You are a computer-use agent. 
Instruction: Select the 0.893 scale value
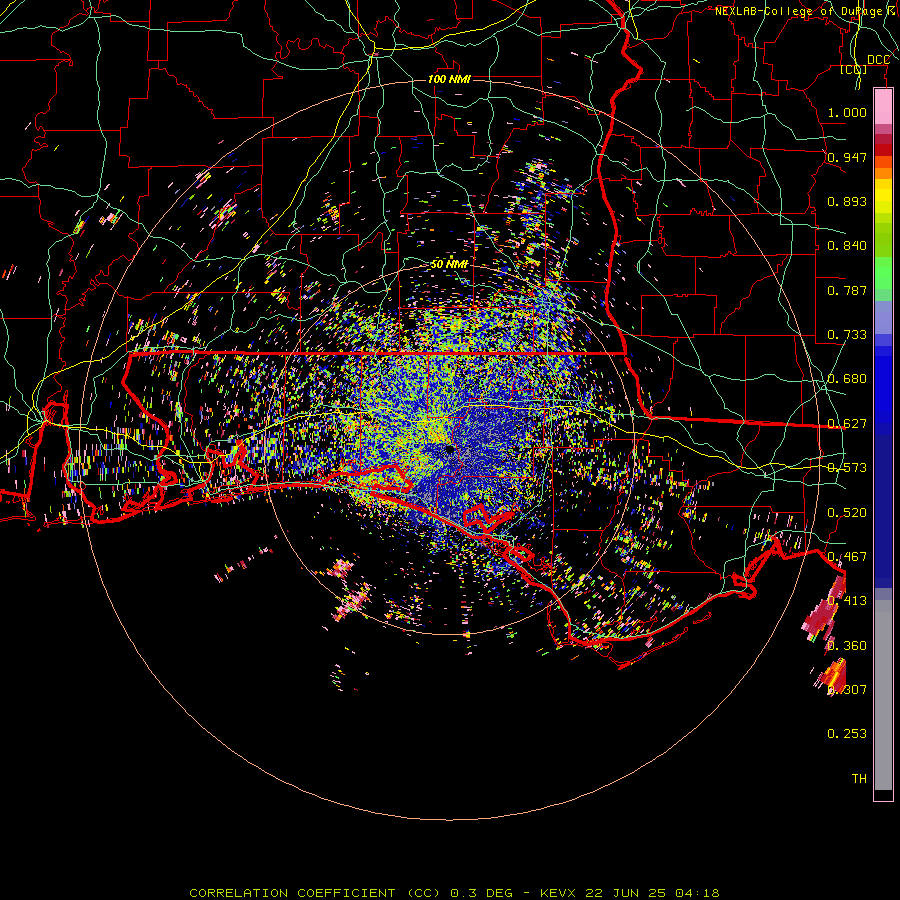tap(847, 201)
